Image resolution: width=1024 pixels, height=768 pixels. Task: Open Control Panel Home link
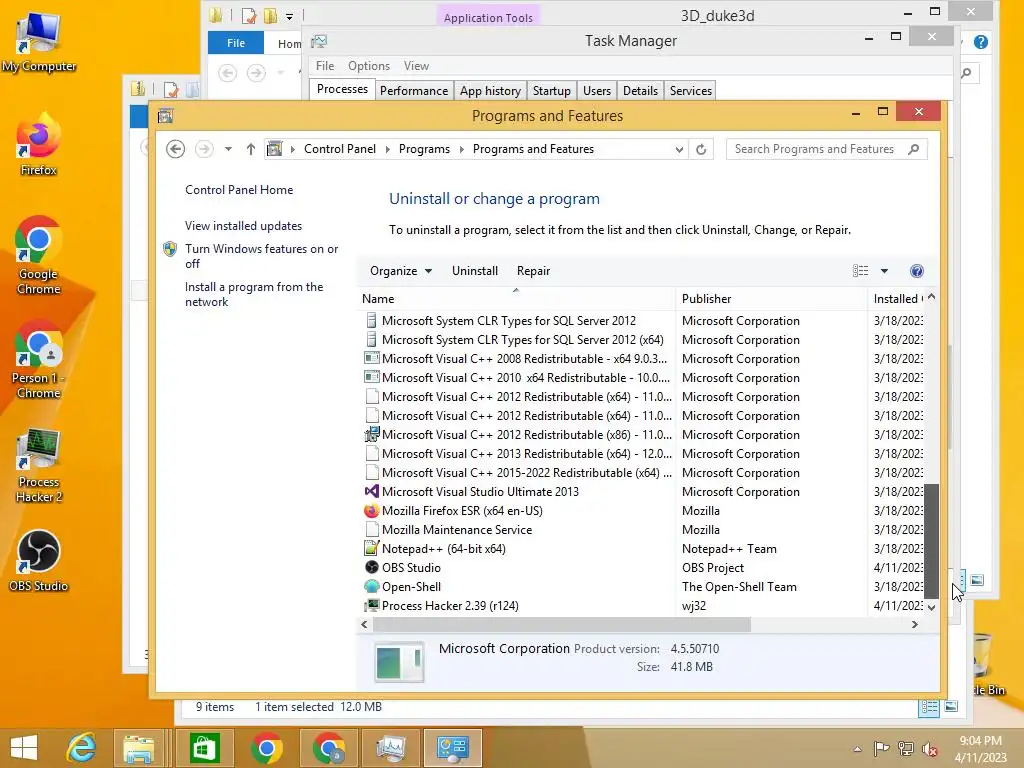click(239, 190)
